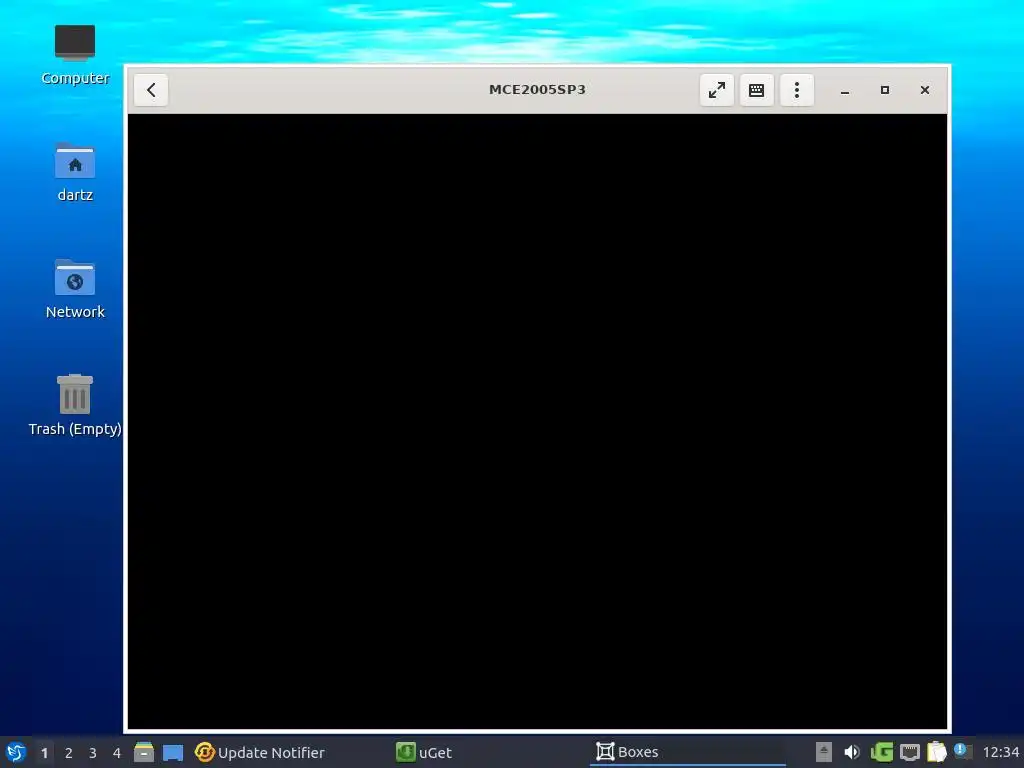Image resolution: width=1024 pixels, height=768 pixels.
Task: Open the keyboard shortcuts button
Action: click(756, 90)
